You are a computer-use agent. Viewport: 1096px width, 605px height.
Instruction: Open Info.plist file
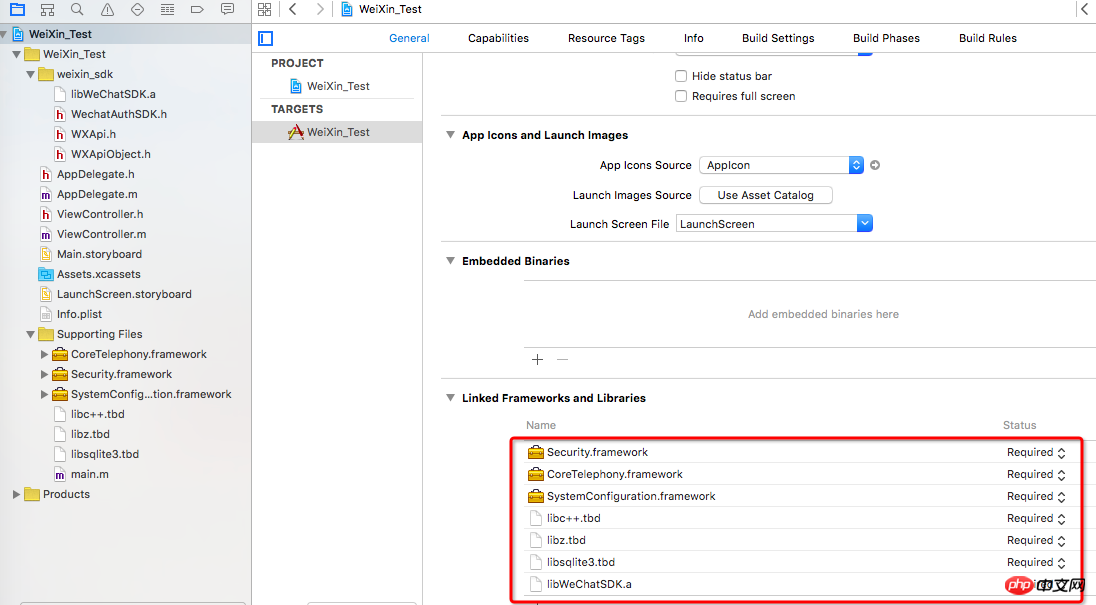point(79,314)
